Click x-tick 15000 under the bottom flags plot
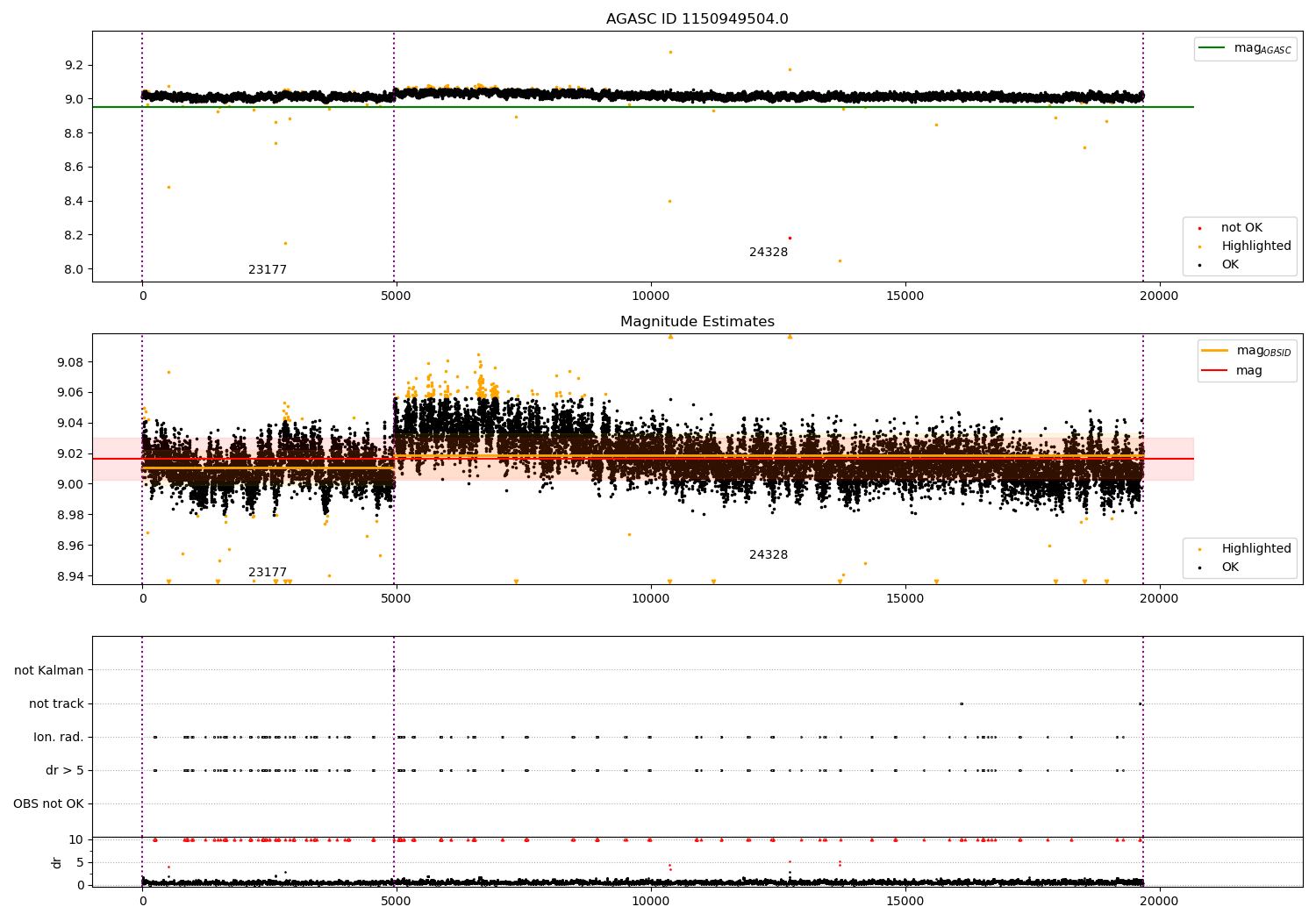Viewport: 1316px width, 921px height. [x=905, y=901]
